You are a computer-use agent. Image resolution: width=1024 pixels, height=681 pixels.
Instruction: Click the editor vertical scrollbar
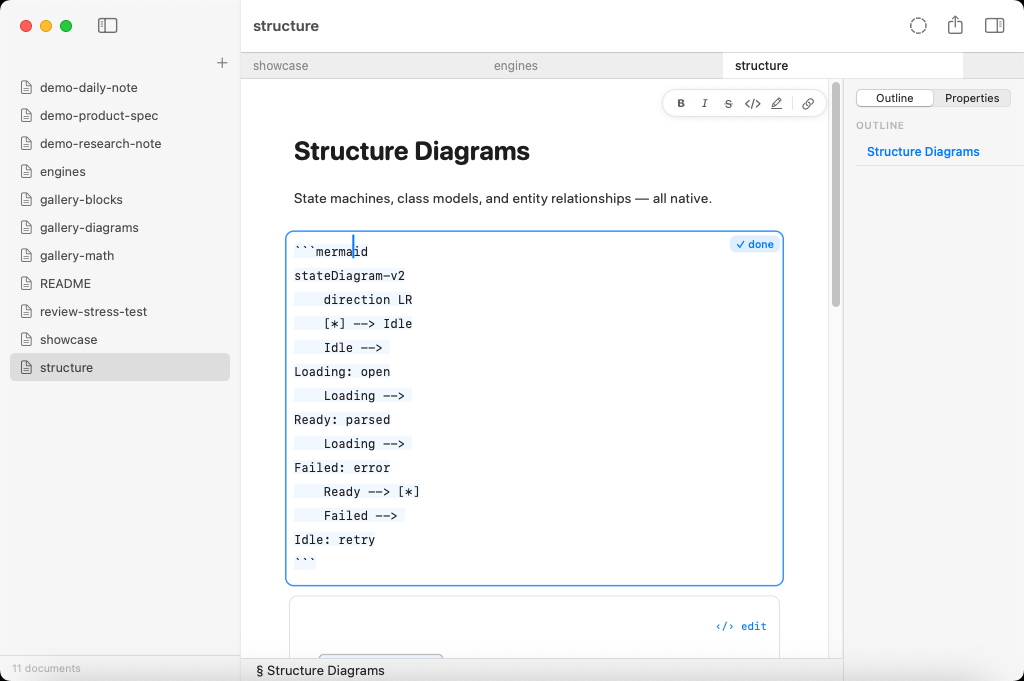point(835,195)
